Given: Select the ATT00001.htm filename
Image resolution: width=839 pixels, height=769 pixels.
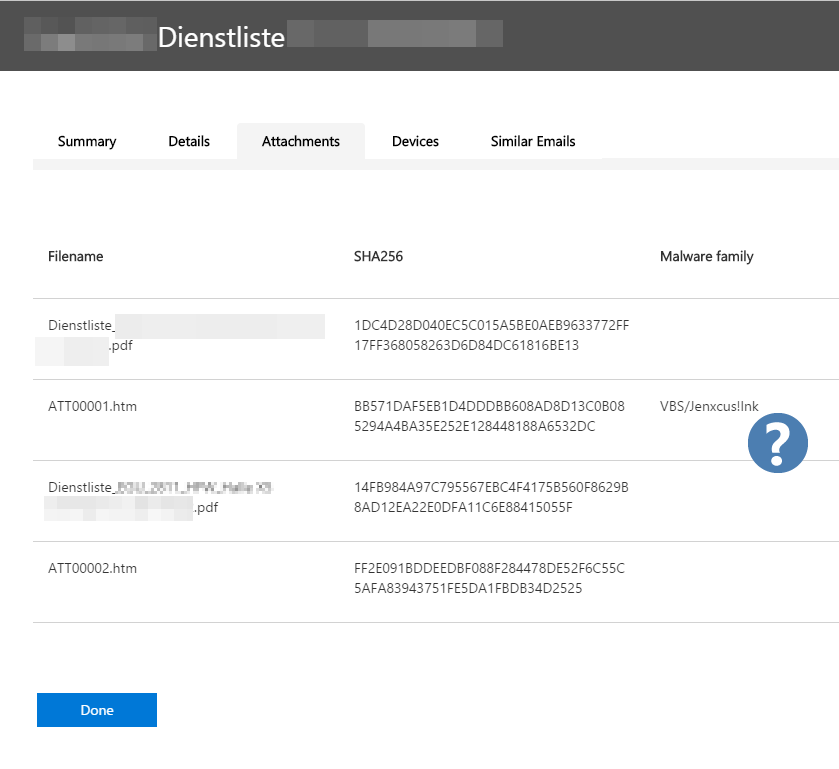Looking at the screenshot, I should click(93, 406).
